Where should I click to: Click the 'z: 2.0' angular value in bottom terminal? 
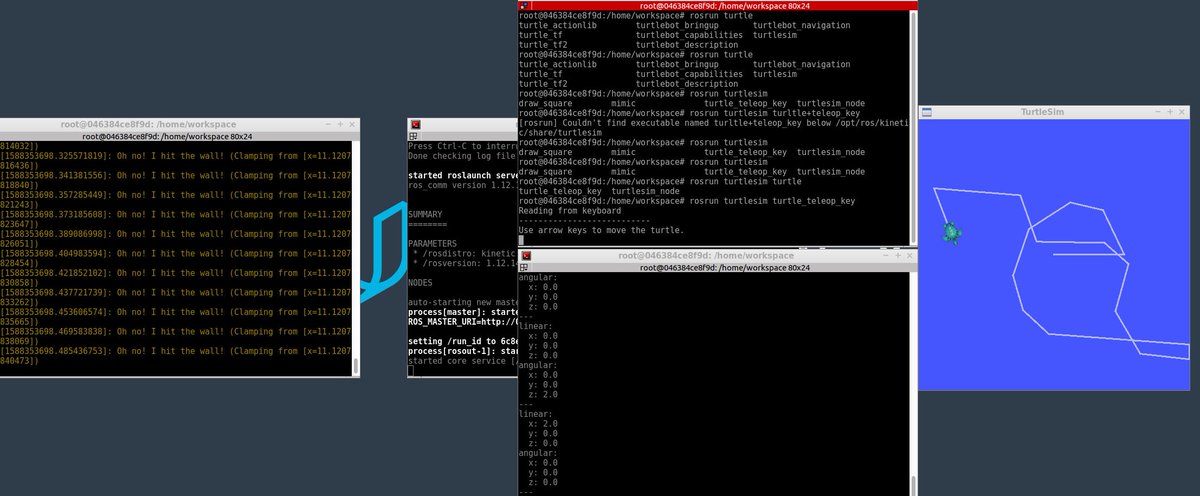click(x=541, y=394)
